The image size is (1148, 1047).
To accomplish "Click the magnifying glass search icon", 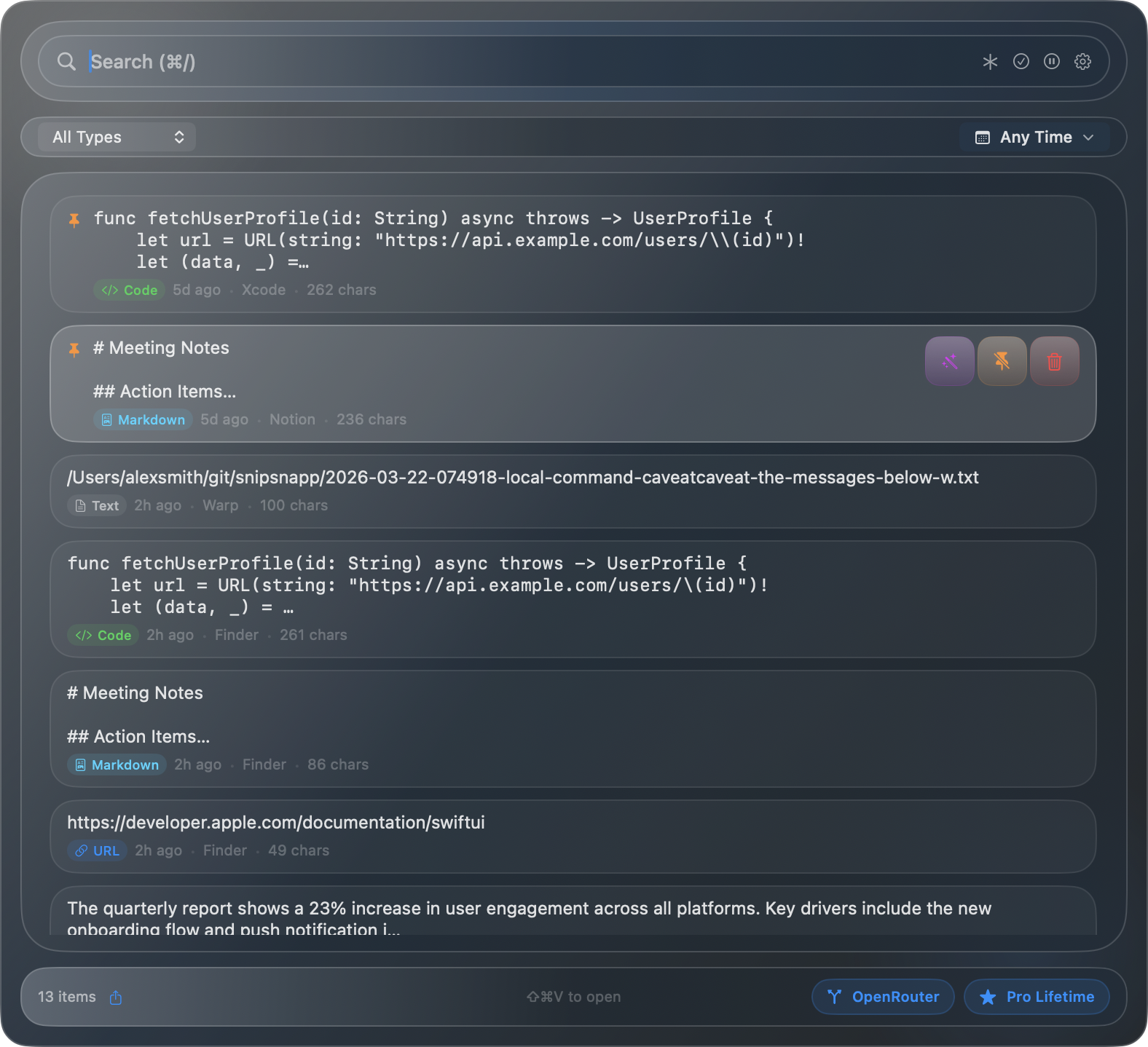I will [66, 62].
